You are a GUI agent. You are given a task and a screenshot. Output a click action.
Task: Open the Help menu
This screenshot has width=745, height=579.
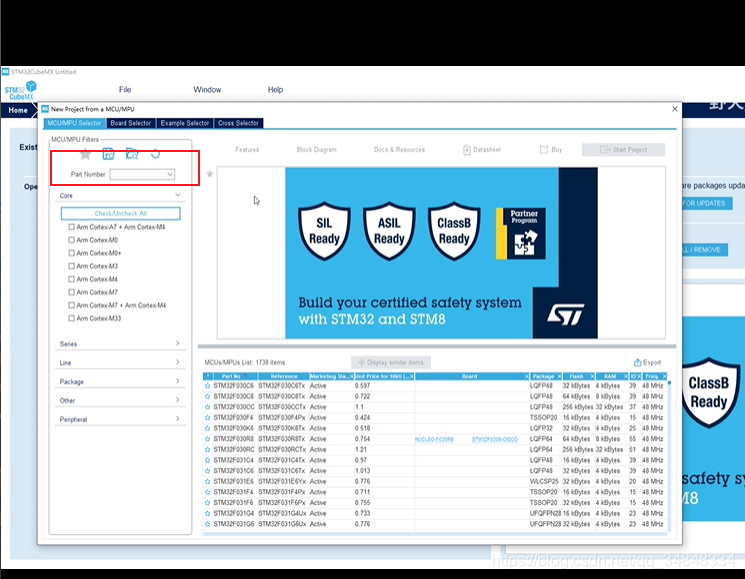[x=275, y=89]
